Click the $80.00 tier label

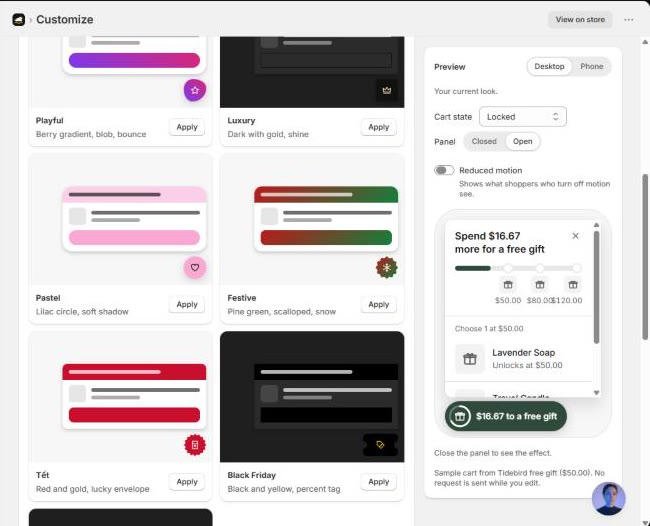540,301
